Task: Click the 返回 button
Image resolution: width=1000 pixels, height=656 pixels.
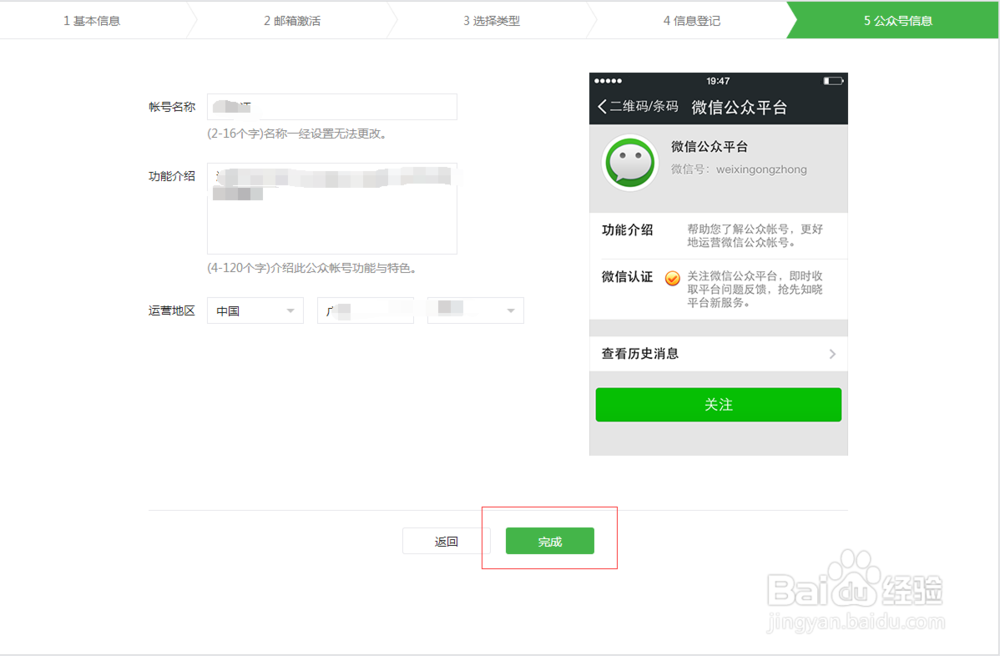Action: pyautogui.click(x=446, y=541)
